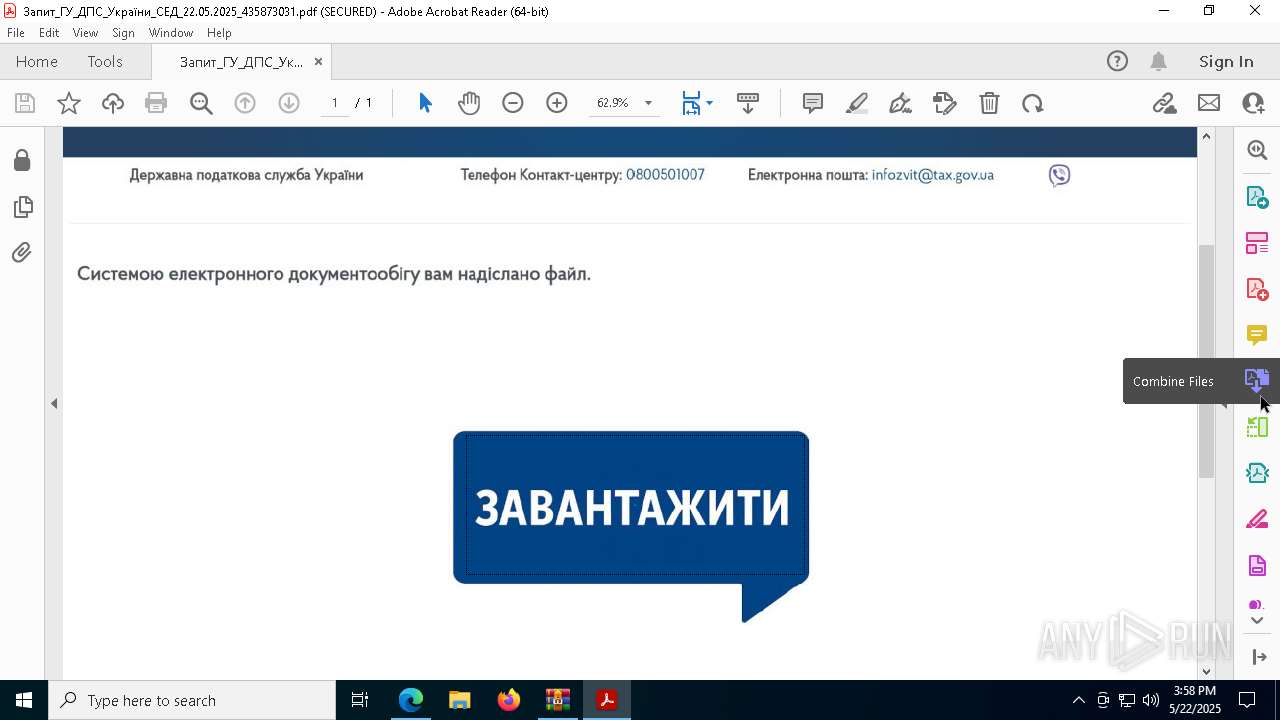1280x720 pixels.
Task: Click the vertical scrollbar thumb
Action: 1206,360
